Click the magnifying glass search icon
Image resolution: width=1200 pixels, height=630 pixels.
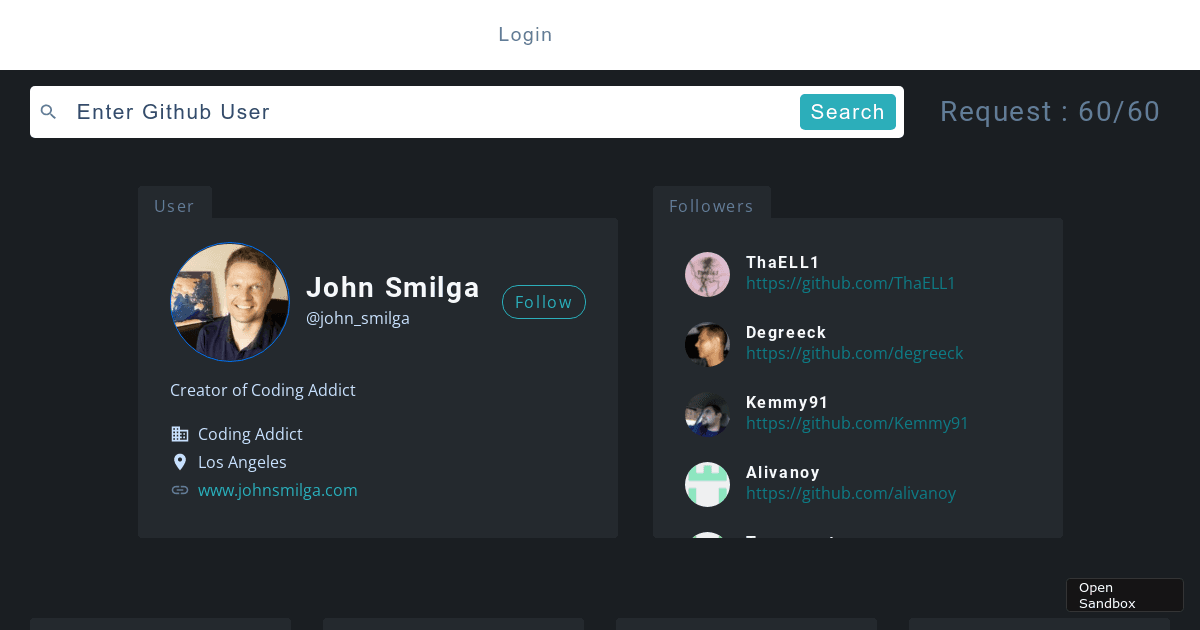[x=48, y=112]
